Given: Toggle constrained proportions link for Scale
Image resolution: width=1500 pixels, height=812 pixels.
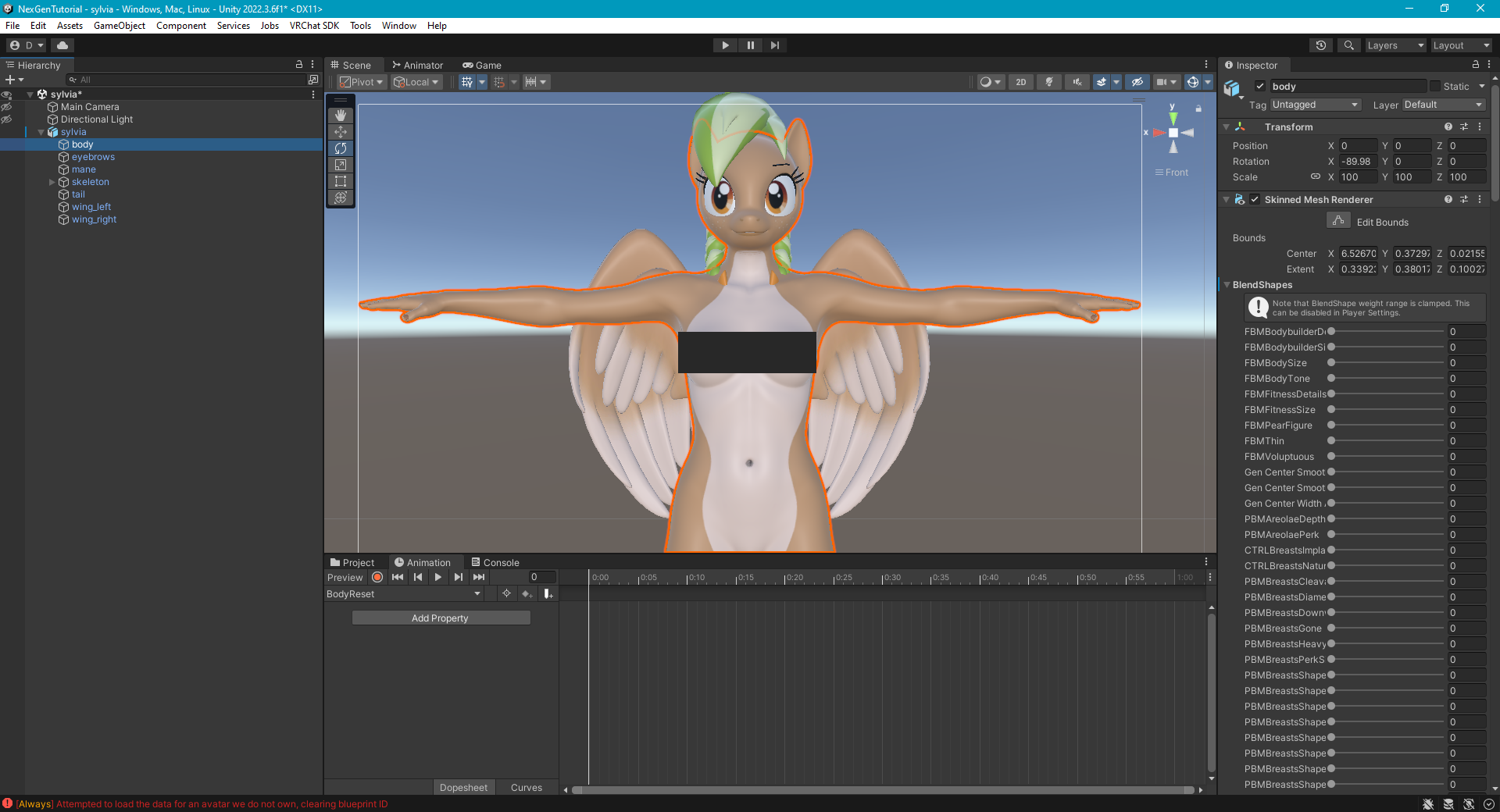Looking at the screenshot, I should 1316,176.
